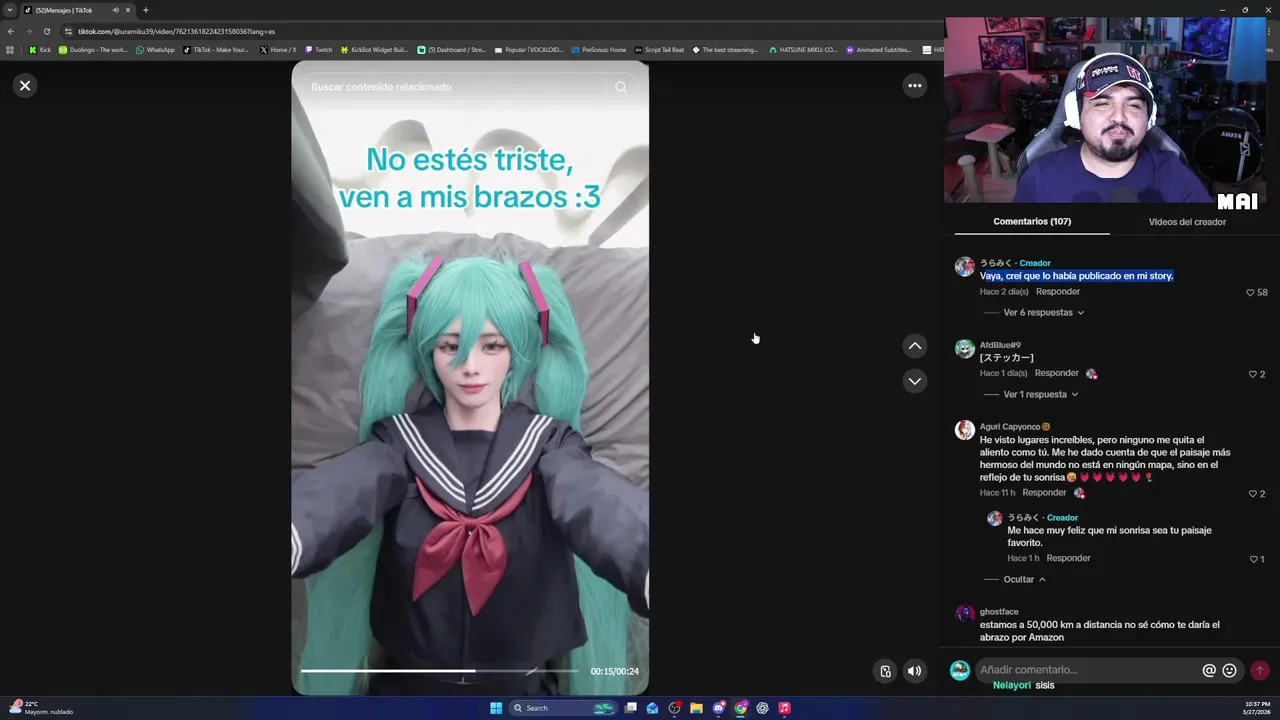Image resolution: width=1280 pixels, height=720 pixels.
Task: Insert a mention with the @ icon
Action: point(1209,671)
